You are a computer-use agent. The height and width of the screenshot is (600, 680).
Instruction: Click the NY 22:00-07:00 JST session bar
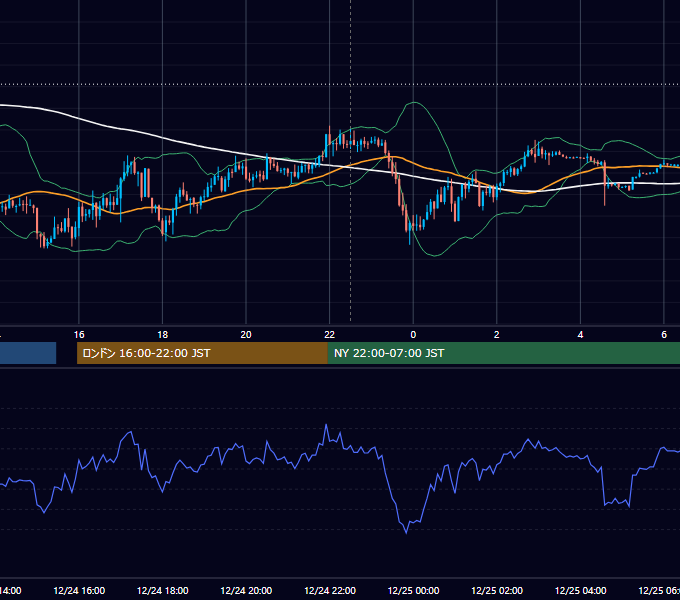tap(503, 353)
